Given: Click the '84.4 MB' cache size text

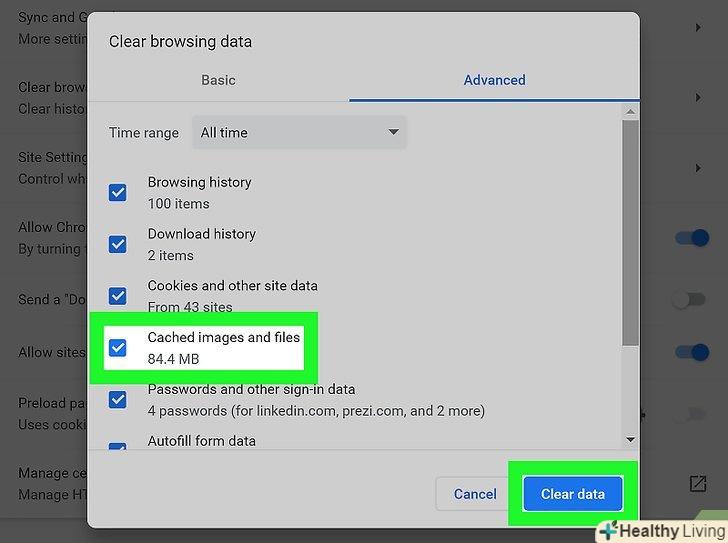Looking at the screenshot, I should [173, 359].
